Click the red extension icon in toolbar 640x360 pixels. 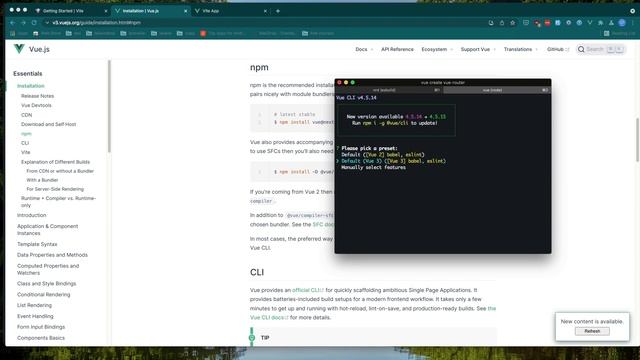click(x=547, y=23)
